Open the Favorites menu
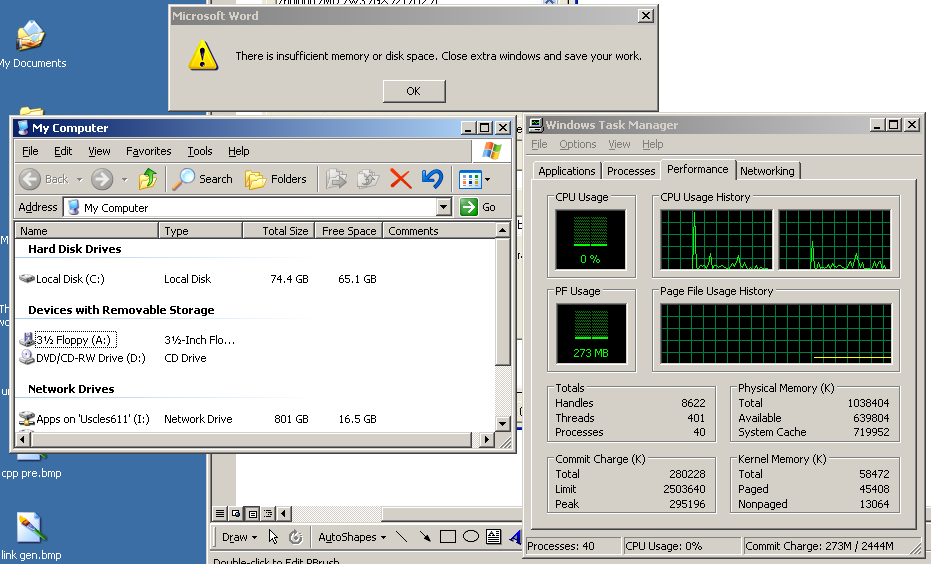The width and height of the screenshot is (931, 564). (148, 151)
